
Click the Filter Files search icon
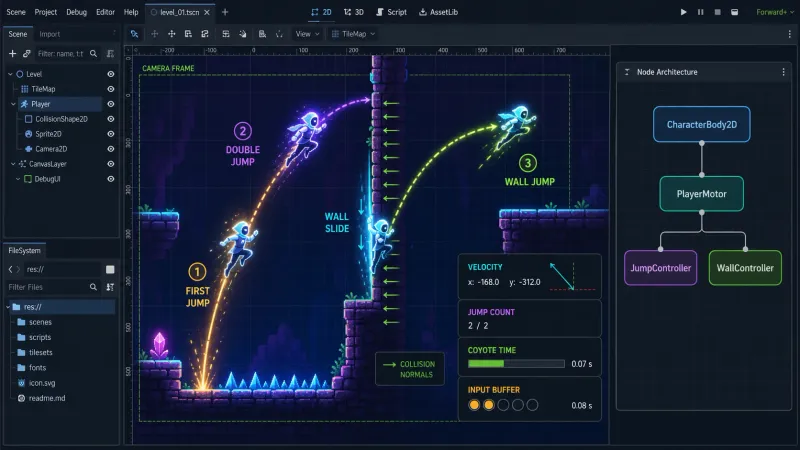click(93, 287)
